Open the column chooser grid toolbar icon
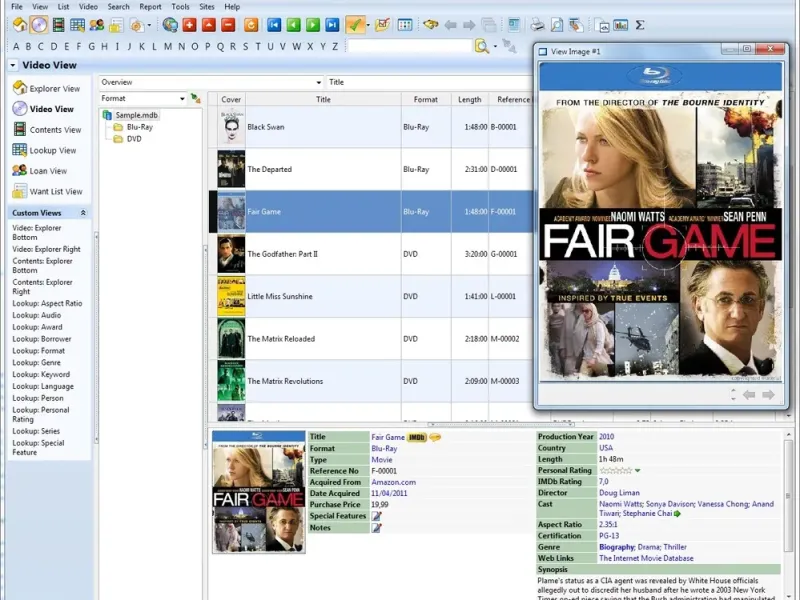The width and height of the screenshot is (800, 600). point(405,24)
